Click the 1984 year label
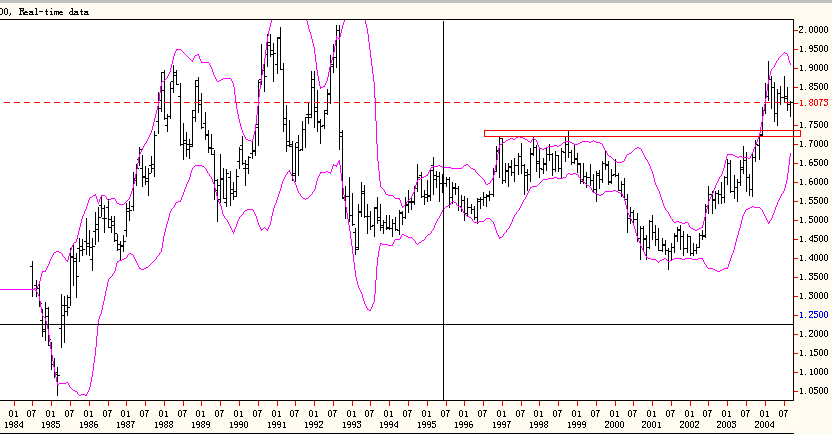Image resolution: width=832 pixels, height=434 pixels. point(13,424)
